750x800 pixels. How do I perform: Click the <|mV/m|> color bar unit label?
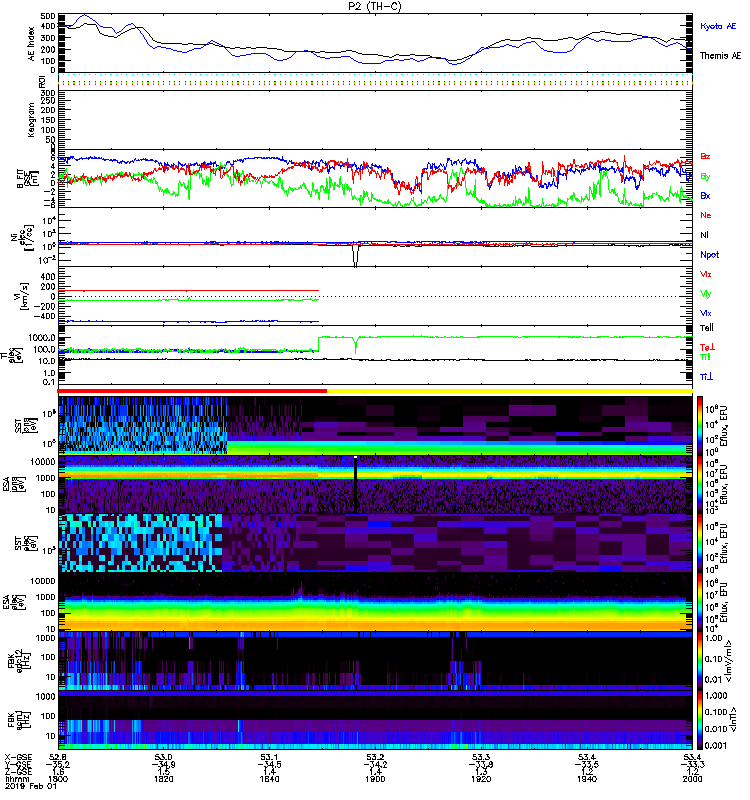click(x=729, y=661)
